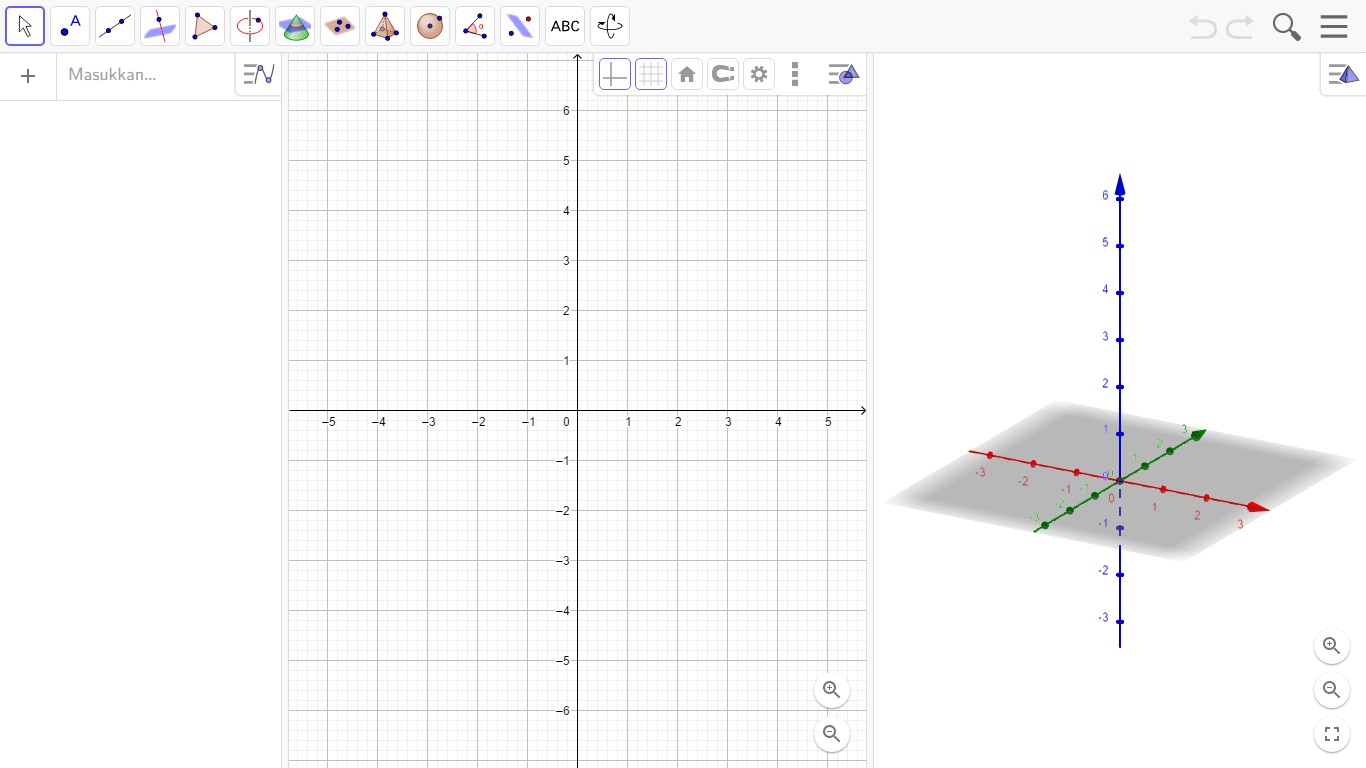Pick the Sphere tool
This screenshot has height=768, width=1366.
click(429, 25)
